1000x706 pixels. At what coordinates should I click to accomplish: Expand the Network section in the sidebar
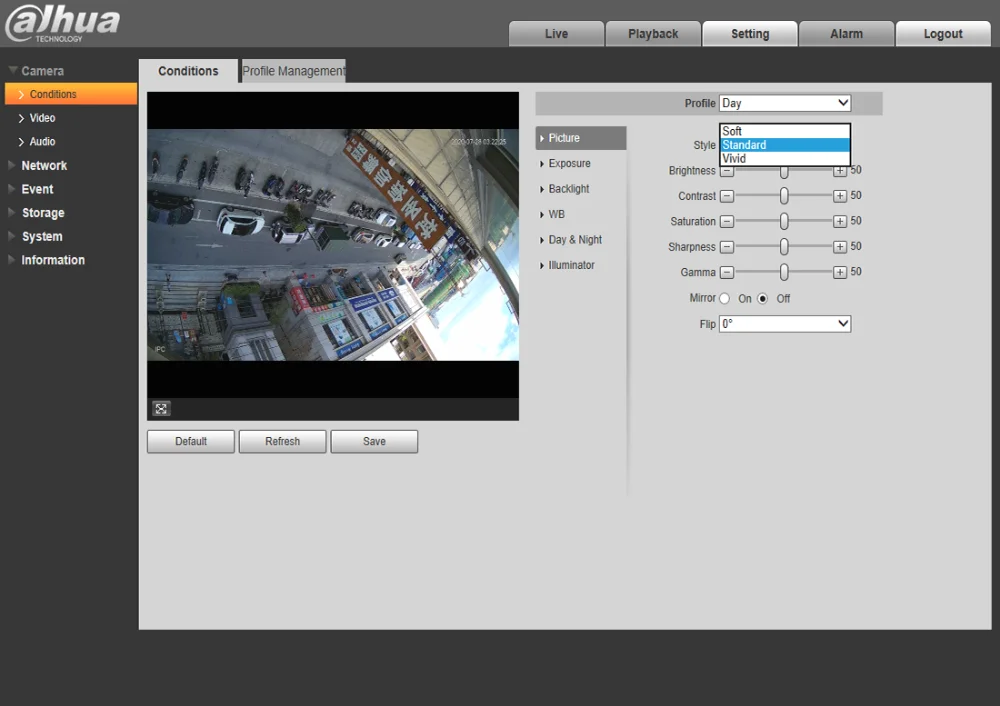point(44,166)
